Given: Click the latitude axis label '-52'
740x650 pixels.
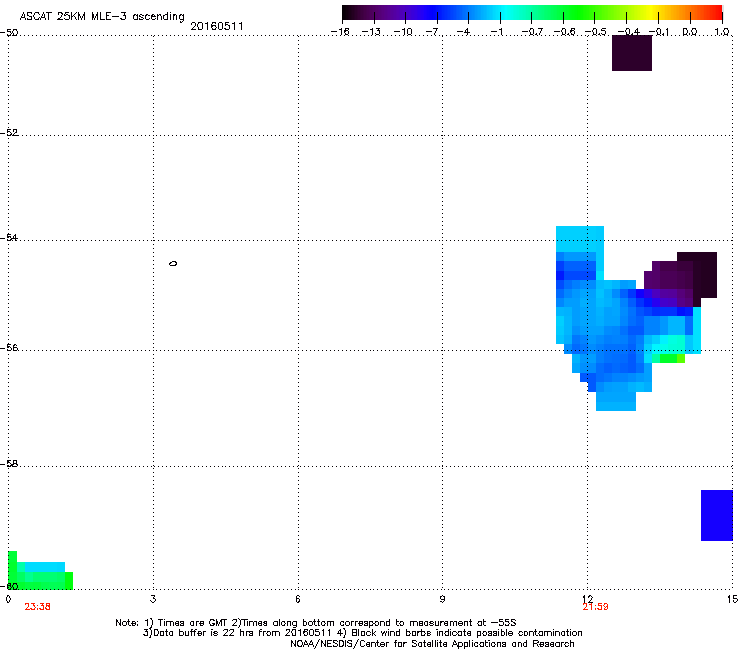Looking at the screenshot, I should [9, 133].
